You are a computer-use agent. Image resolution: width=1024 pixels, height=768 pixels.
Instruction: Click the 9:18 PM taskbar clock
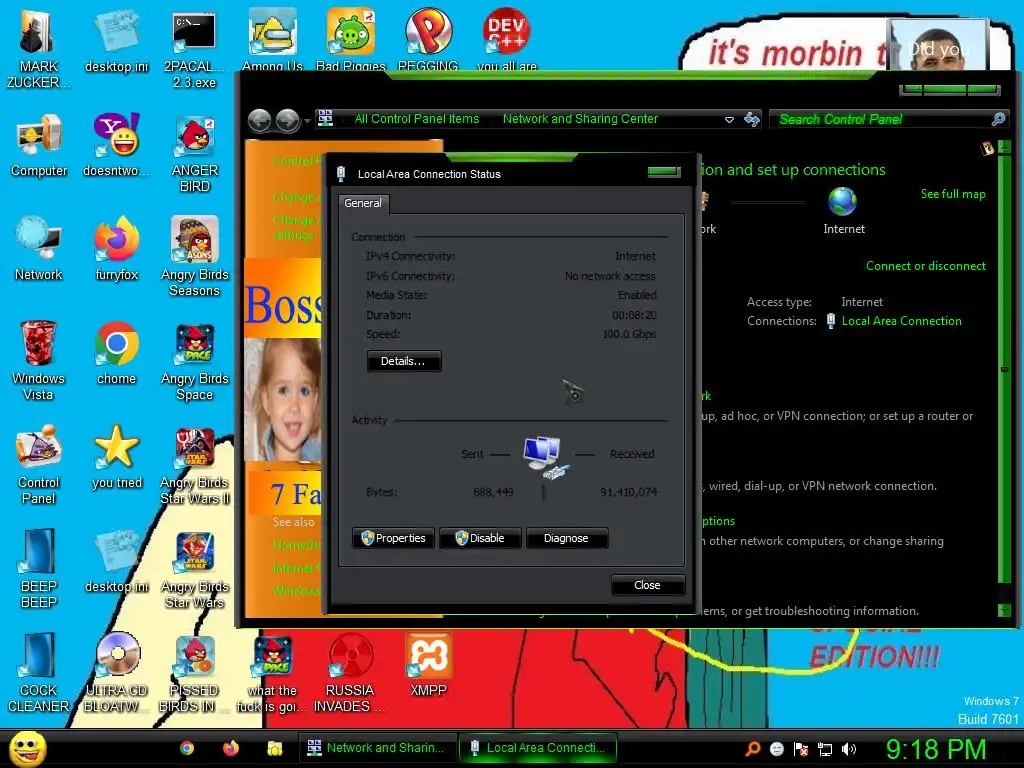(935, 750)
